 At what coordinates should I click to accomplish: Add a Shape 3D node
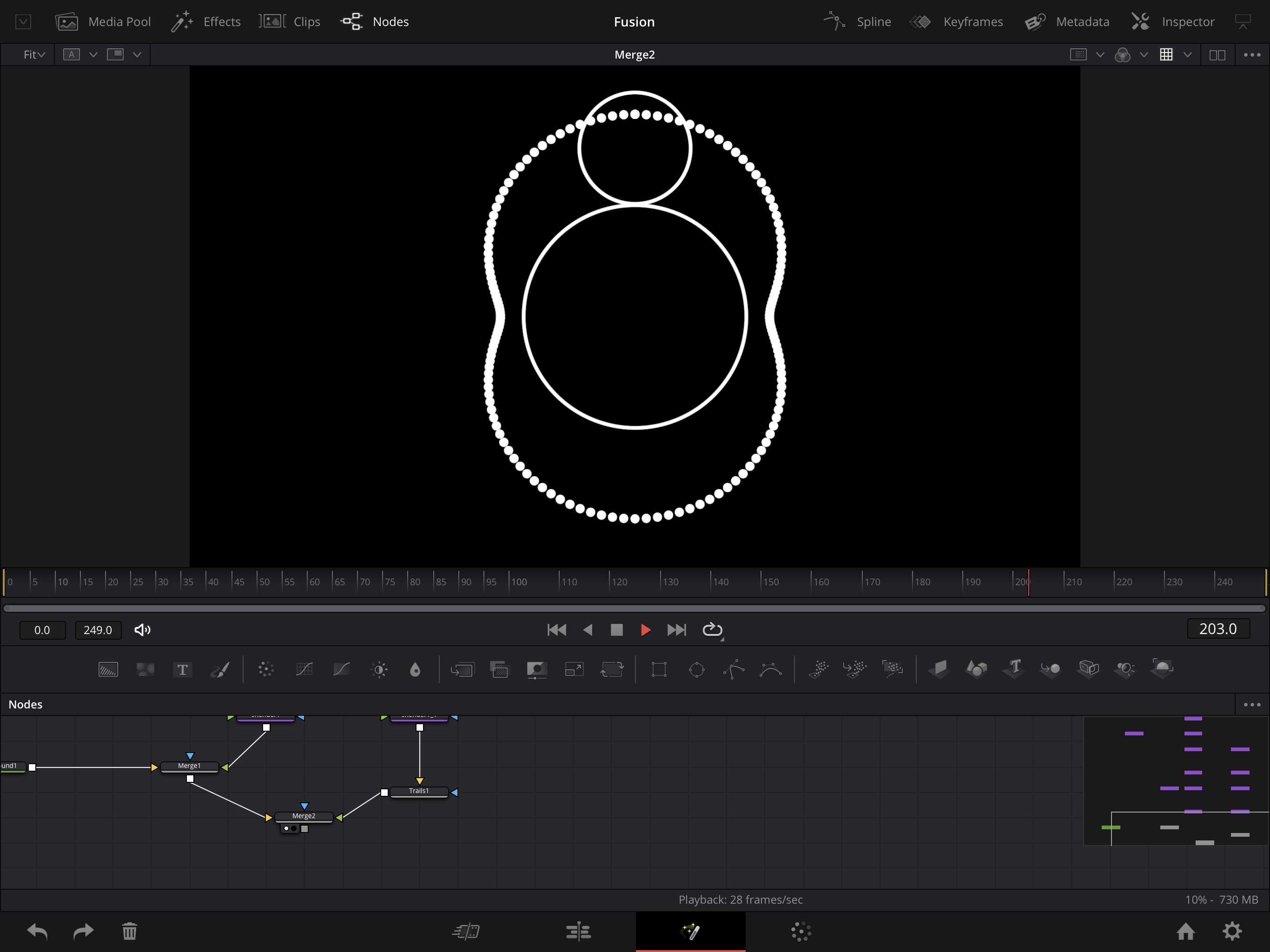(977, 669)
